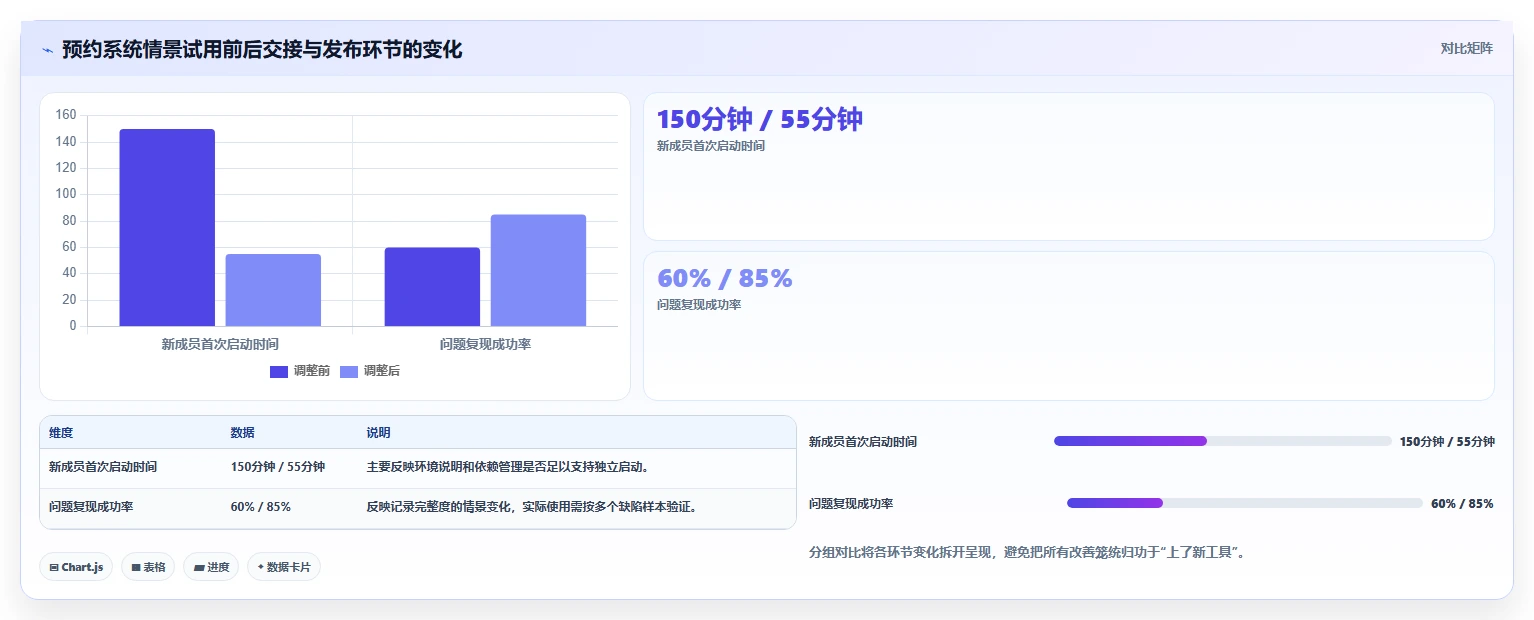This screenshot has height=620, width=1534.
Task: Click the lightning icon beside the page title
Action: tap(47, 50)
